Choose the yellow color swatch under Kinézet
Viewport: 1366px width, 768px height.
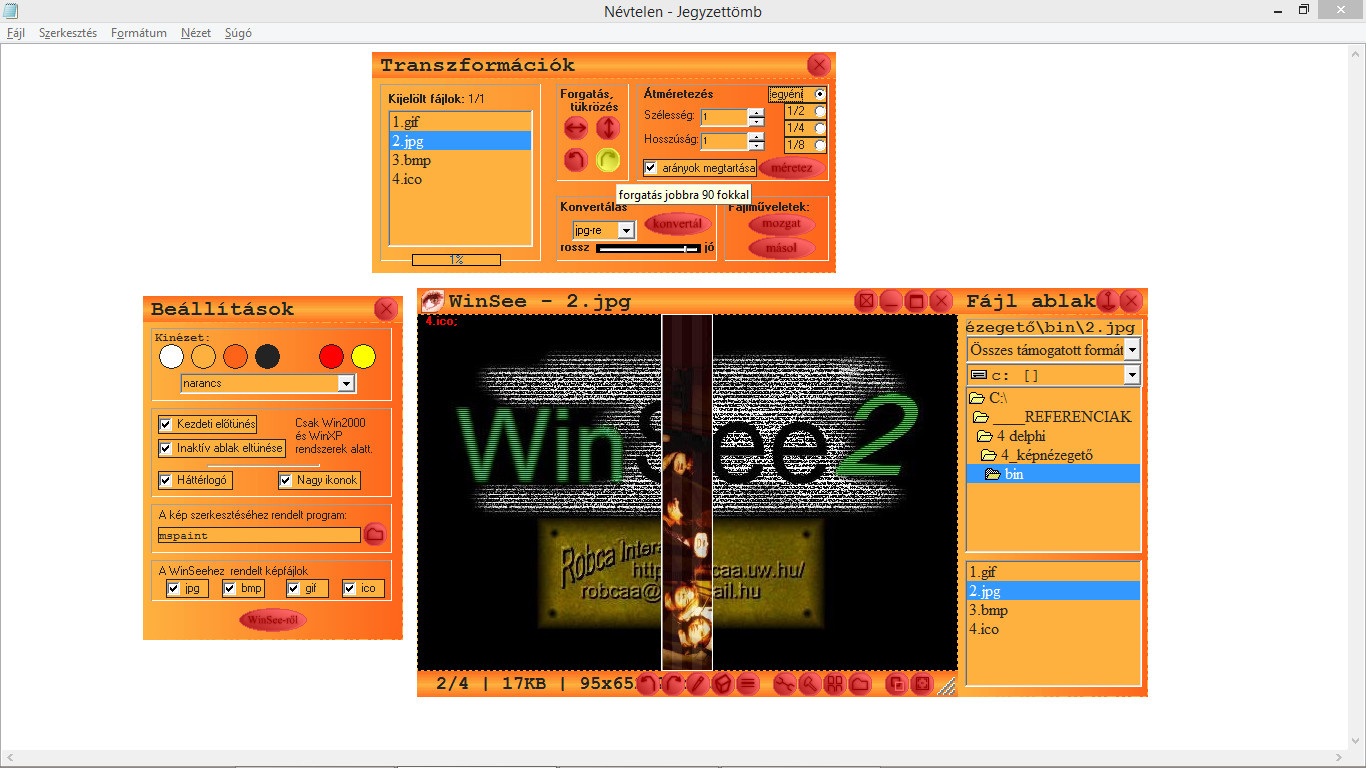[363, 356]
